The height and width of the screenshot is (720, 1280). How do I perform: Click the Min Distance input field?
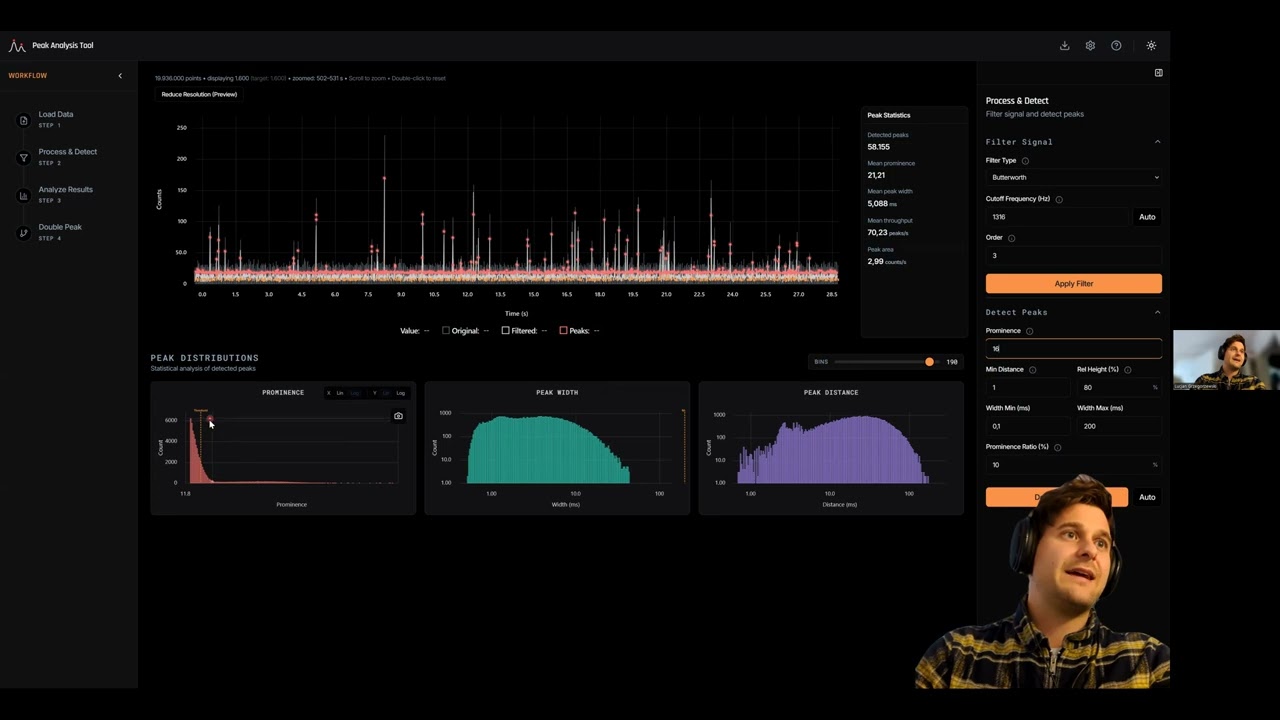pos(1028,388)
